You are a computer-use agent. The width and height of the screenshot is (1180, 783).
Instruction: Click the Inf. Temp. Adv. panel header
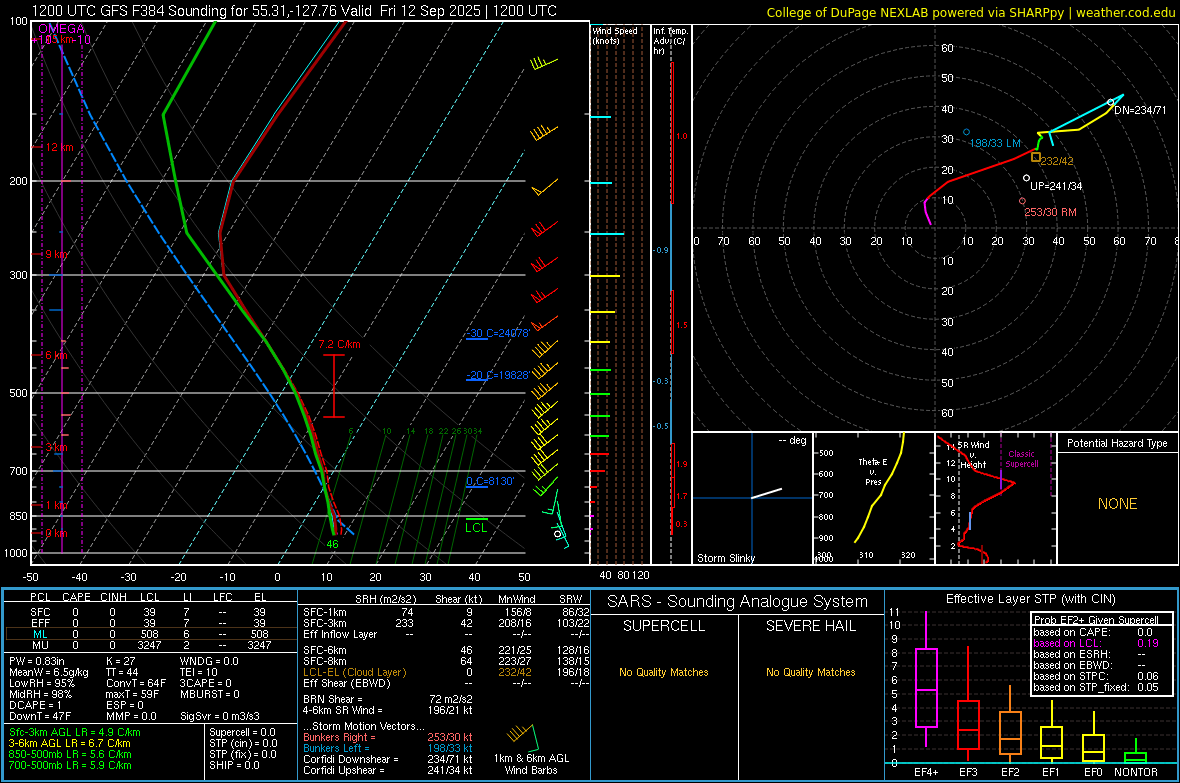click(670, 41)
